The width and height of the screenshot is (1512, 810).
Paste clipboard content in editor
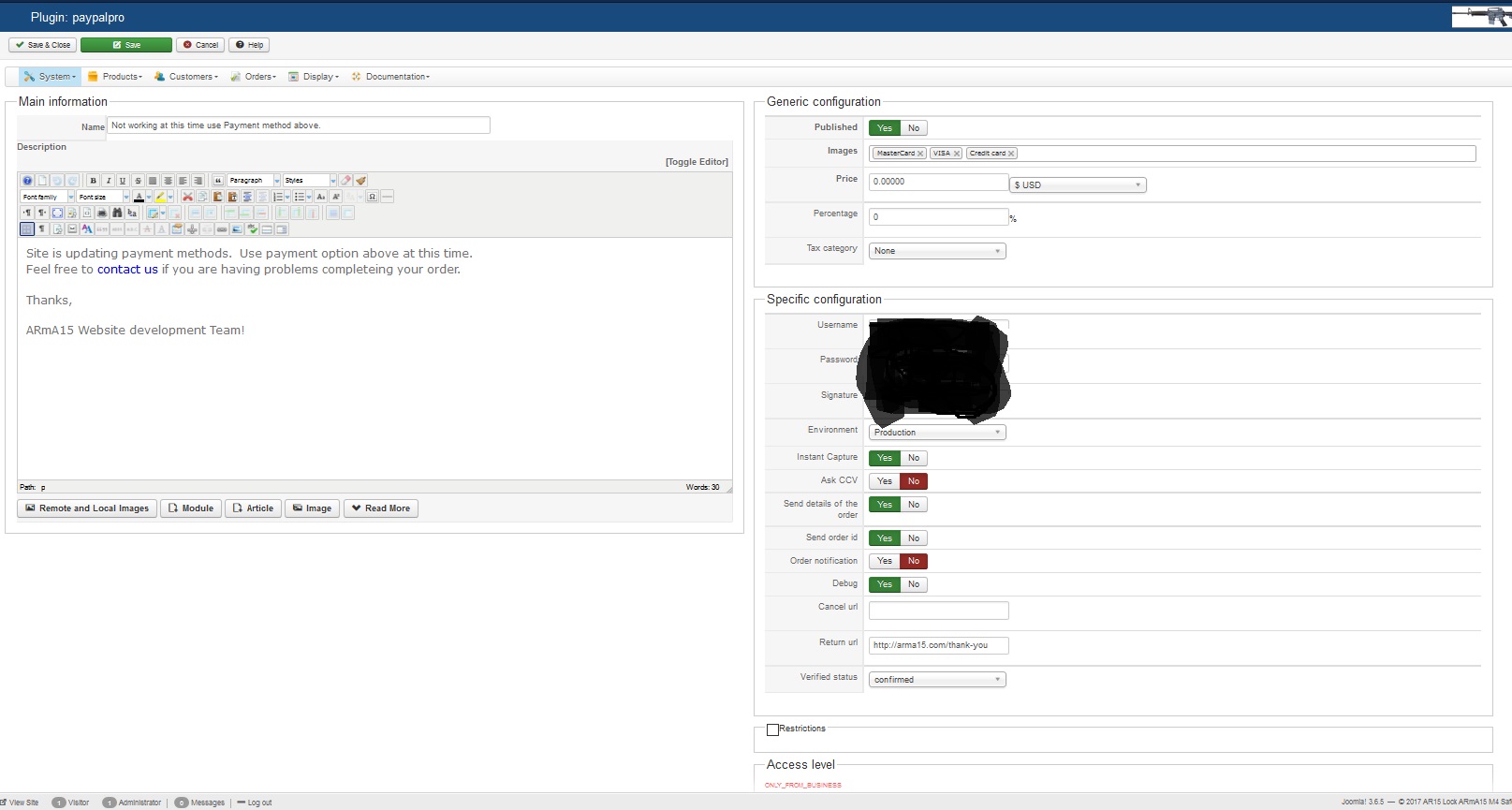(217, 197)
